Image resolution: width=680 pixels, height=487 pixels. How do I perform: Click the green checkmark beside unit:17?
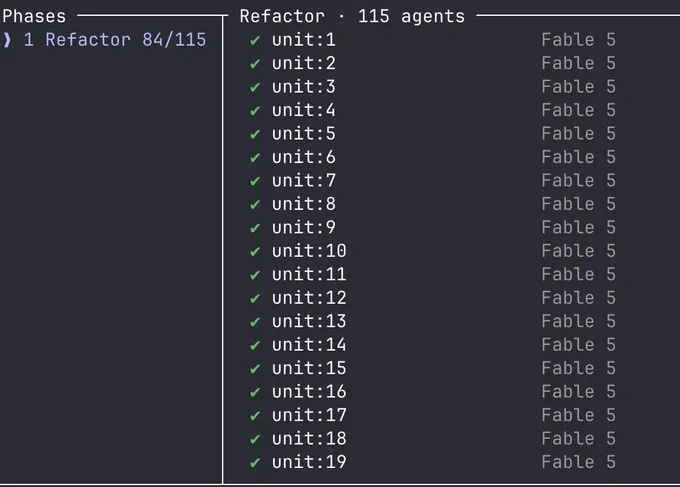click(255, 415)
